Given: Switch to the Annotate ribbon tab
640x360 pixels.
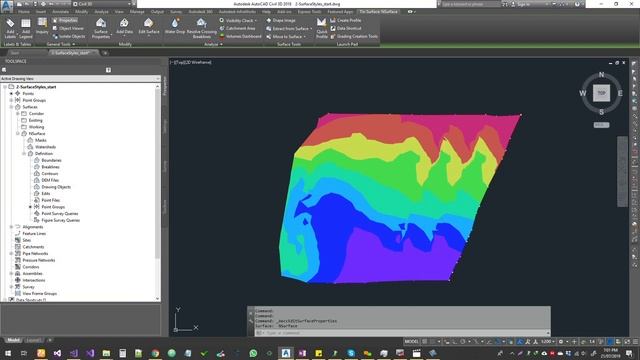Looking at the screenshot, I should (60, 12).
